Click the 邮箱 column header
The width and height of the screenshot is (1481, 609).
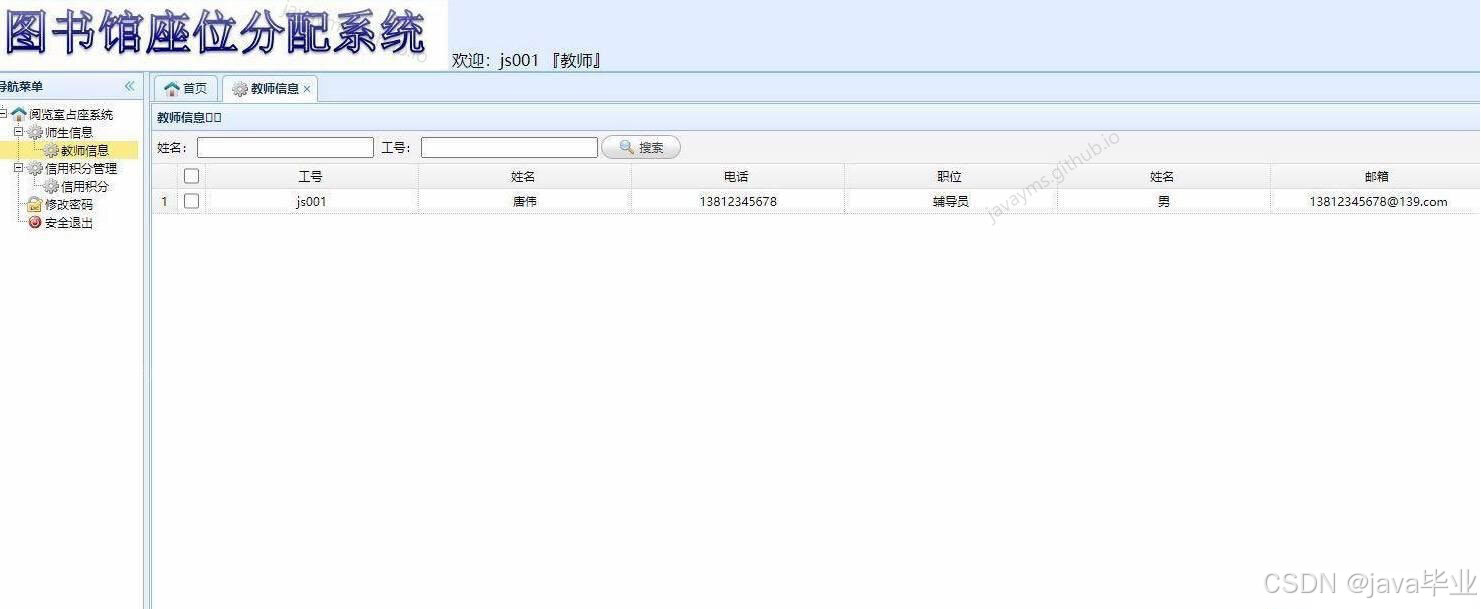coord(1377,176)
